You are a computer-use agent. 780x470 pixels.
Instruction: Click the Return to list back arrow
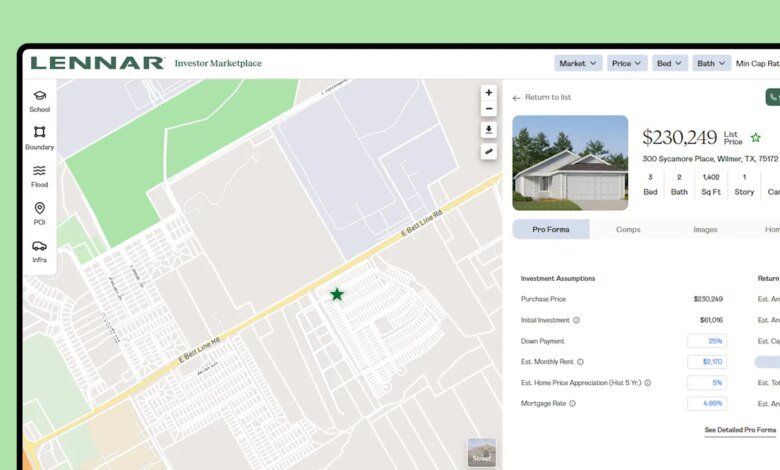click(516, 98)
